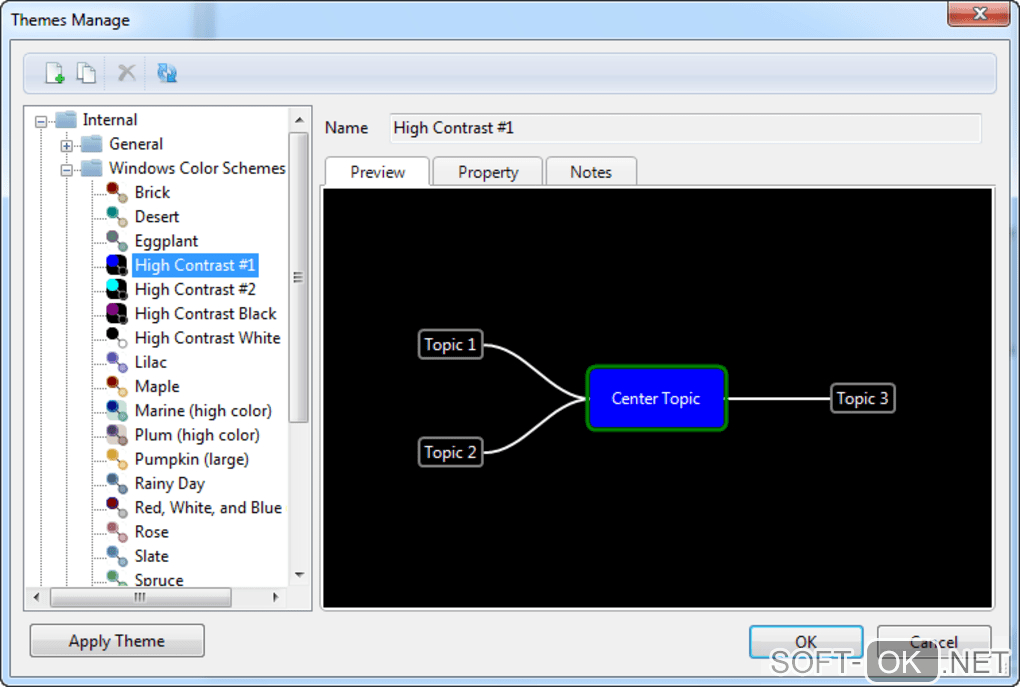Click the High Contrast #2 theme icon
This screenshot has width=1020, height=687.
(x=117, y=289)
